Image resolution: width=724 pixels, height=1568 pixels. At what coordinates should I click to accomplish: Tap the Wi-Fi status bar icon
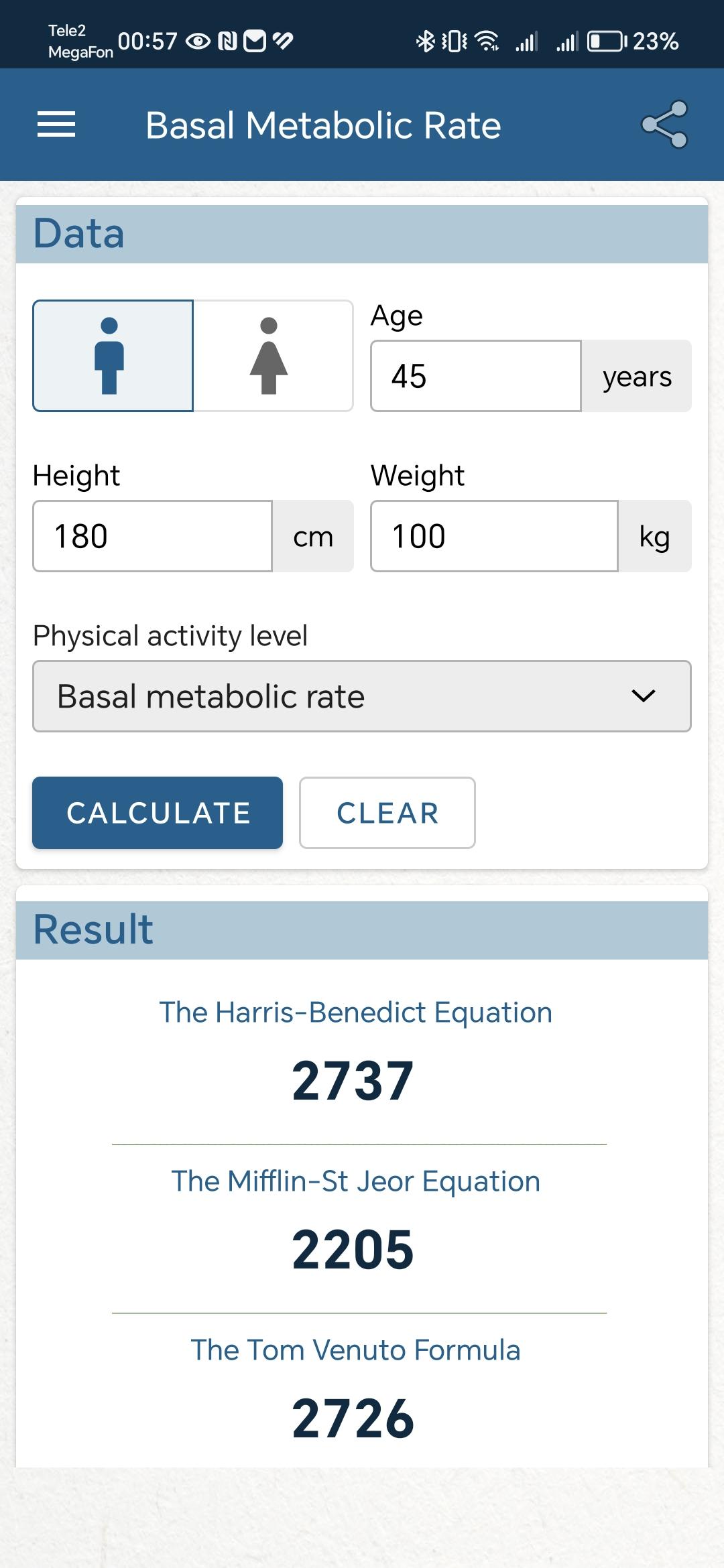point(487,42)
